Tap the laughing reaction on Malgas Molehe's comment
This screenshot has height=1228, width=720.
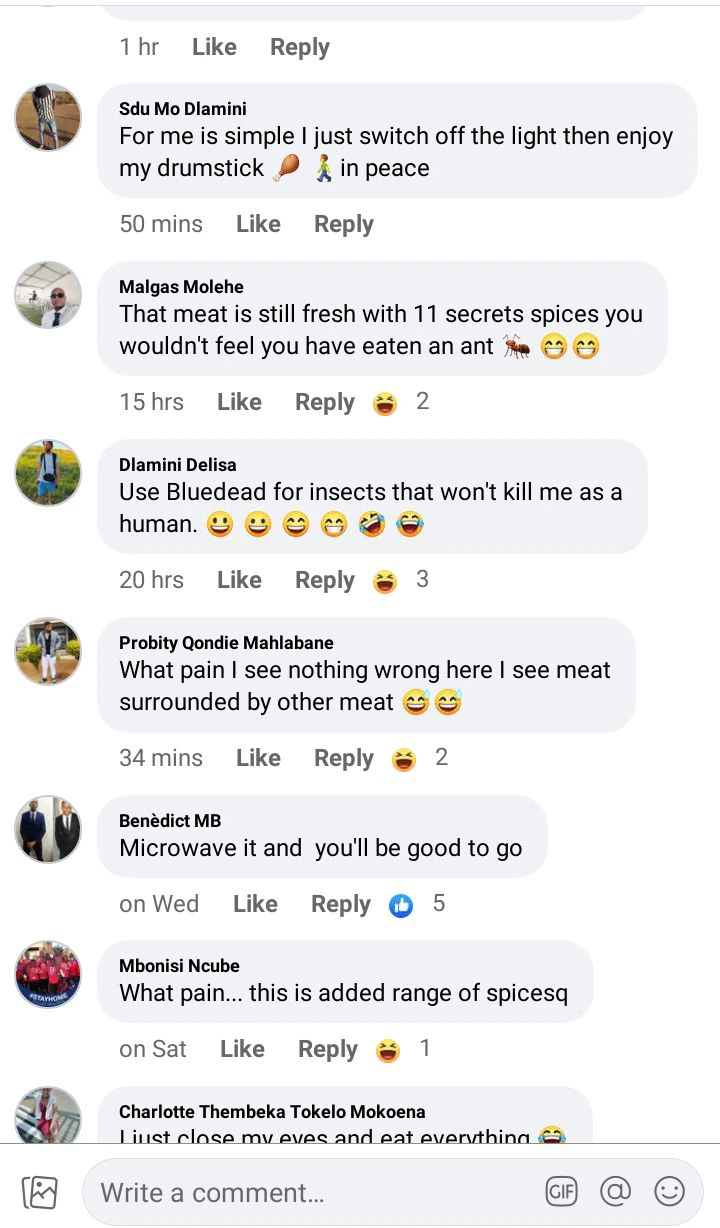pos(384,403)
